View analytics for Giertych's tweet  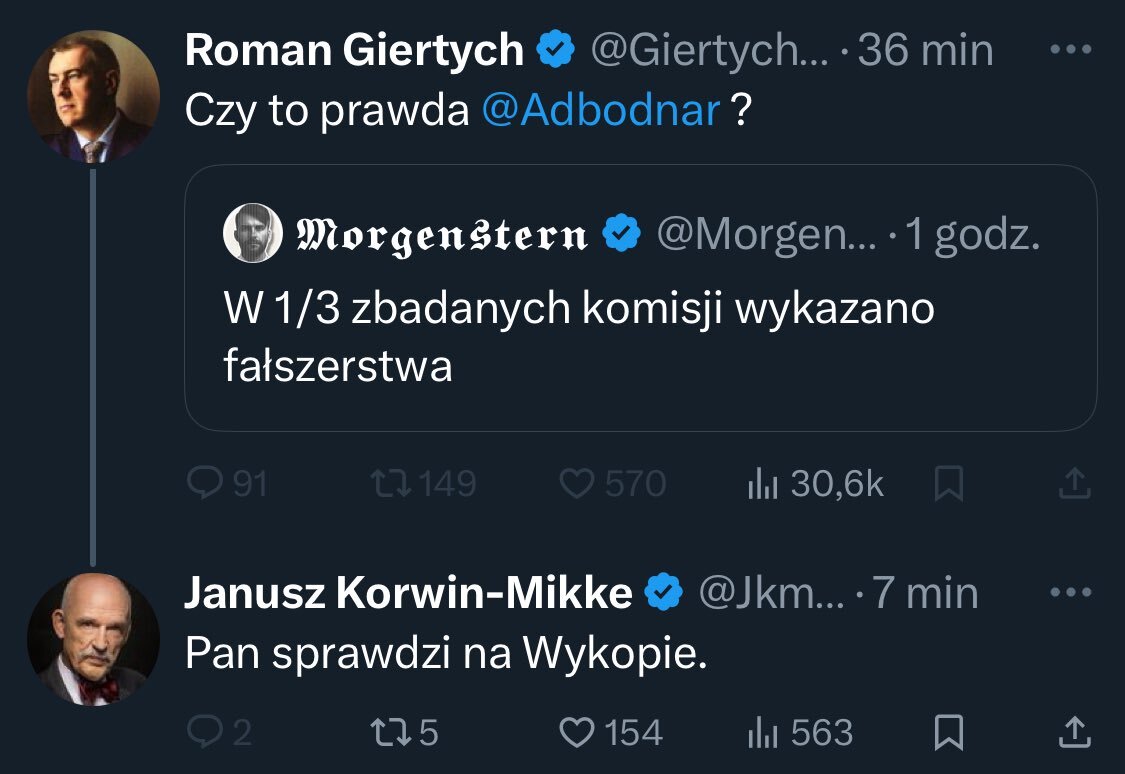(x=763, y=484)
